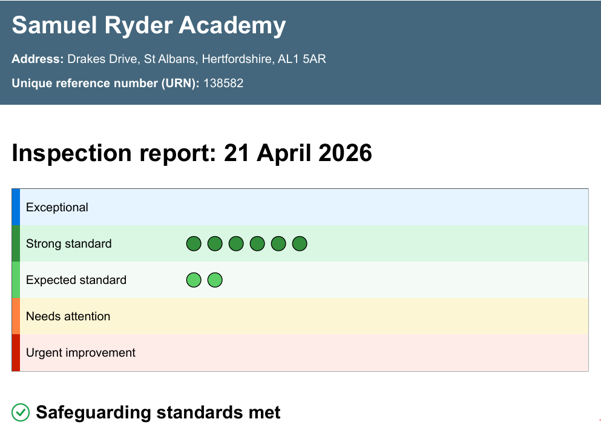
Task: Click the Expected standard row label
Action: tap(76, 280)
